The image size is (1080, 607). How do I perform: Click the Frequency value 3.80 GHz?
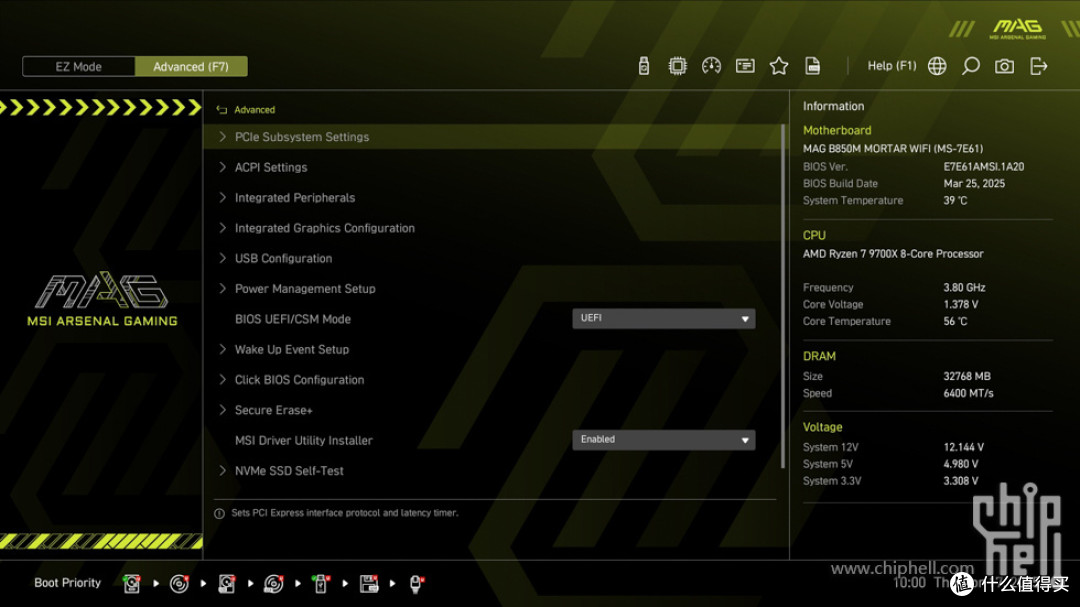[964, 287]
